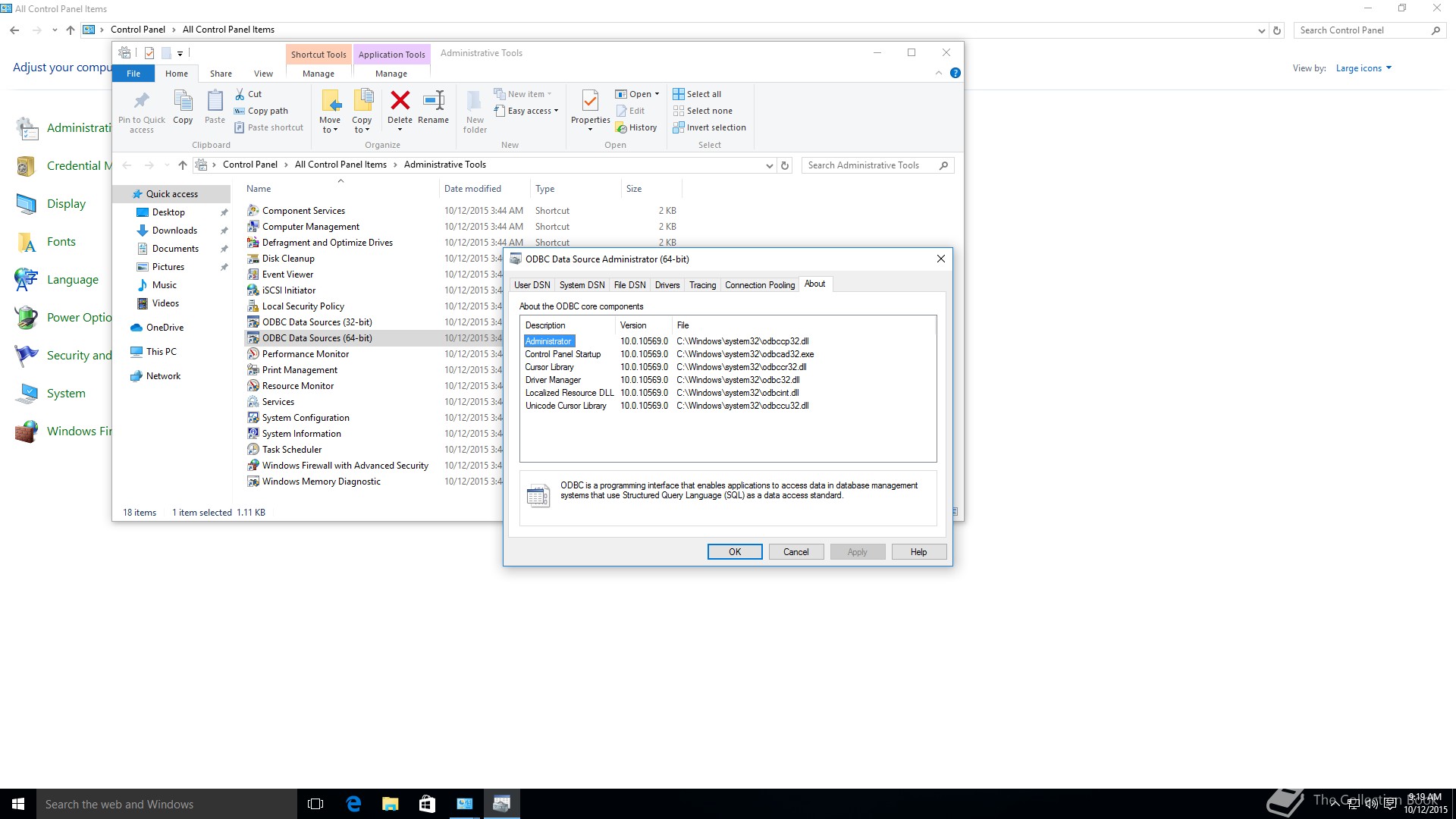Click Help button in ODBC dialog
1456x819 pixels.
click(x=918, y=552)
